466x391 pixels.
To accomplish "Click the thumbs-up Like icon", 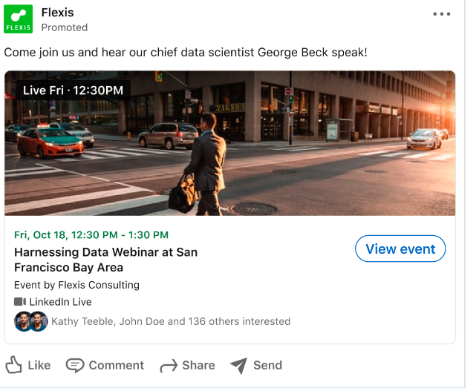I will pyautogui.click(x=14, y=365).
